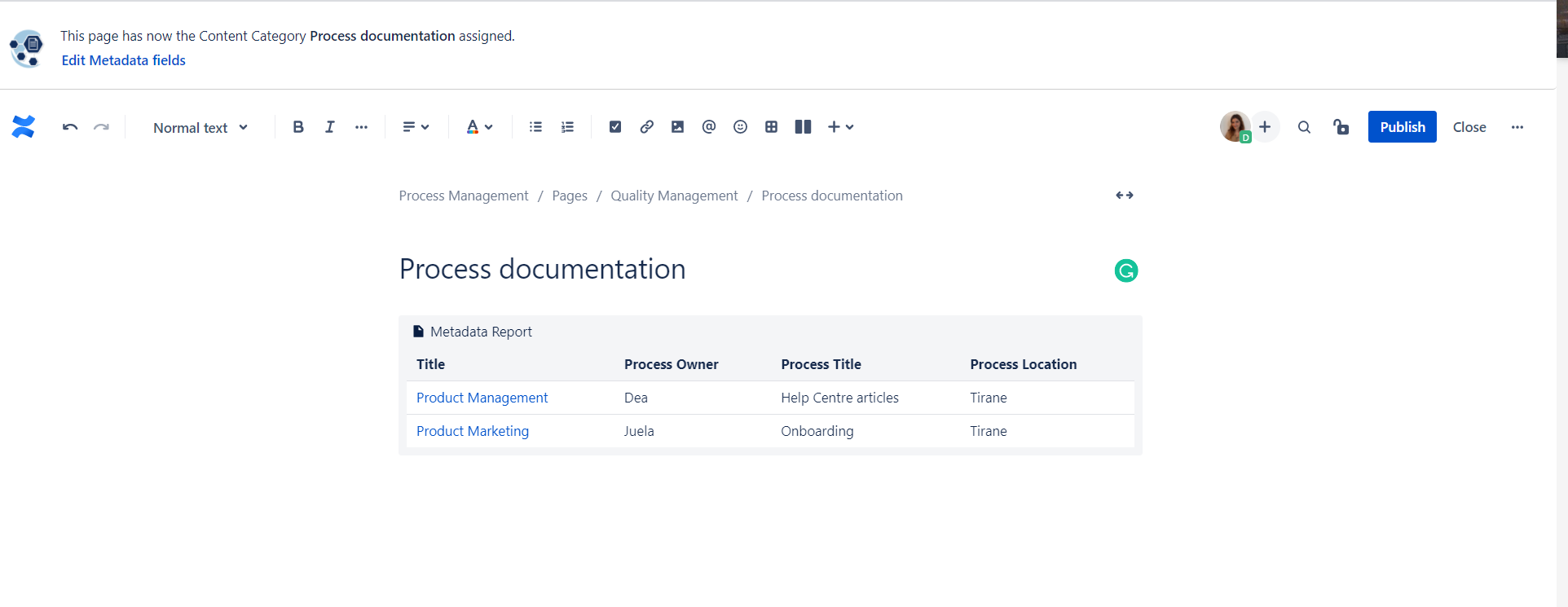
Task: Click the Edit Metadata fields link
Action: pyautogui.click(x=124, y=60)
